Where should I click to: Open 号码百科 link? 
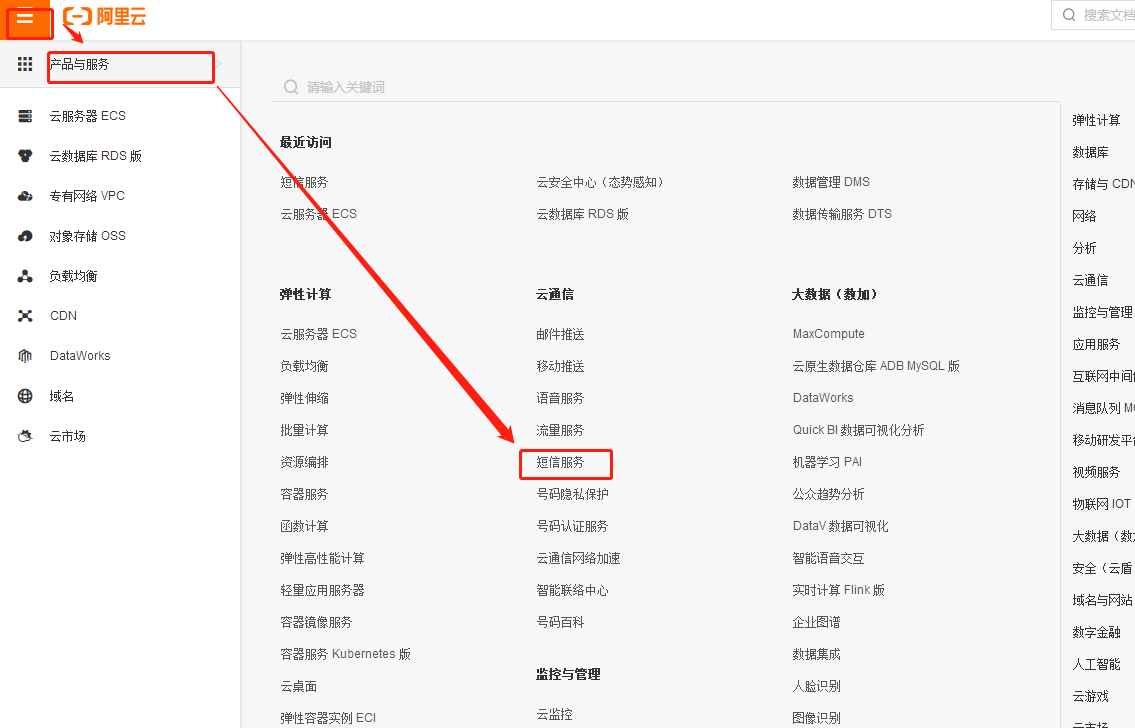pos(560,622)
